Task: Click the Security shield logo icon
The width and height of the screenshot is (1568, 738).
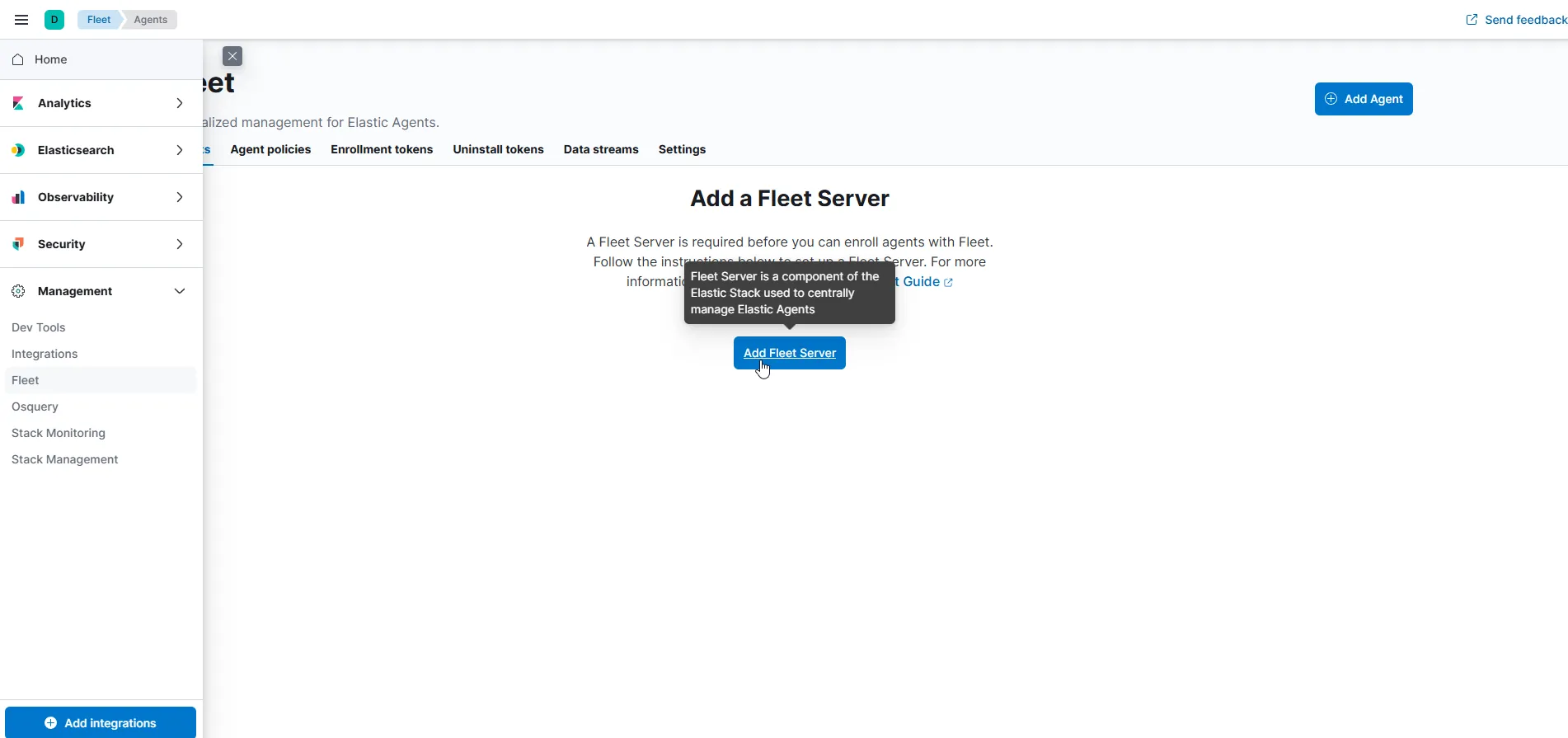Action: pyautogui.click(x=18, y=244)
